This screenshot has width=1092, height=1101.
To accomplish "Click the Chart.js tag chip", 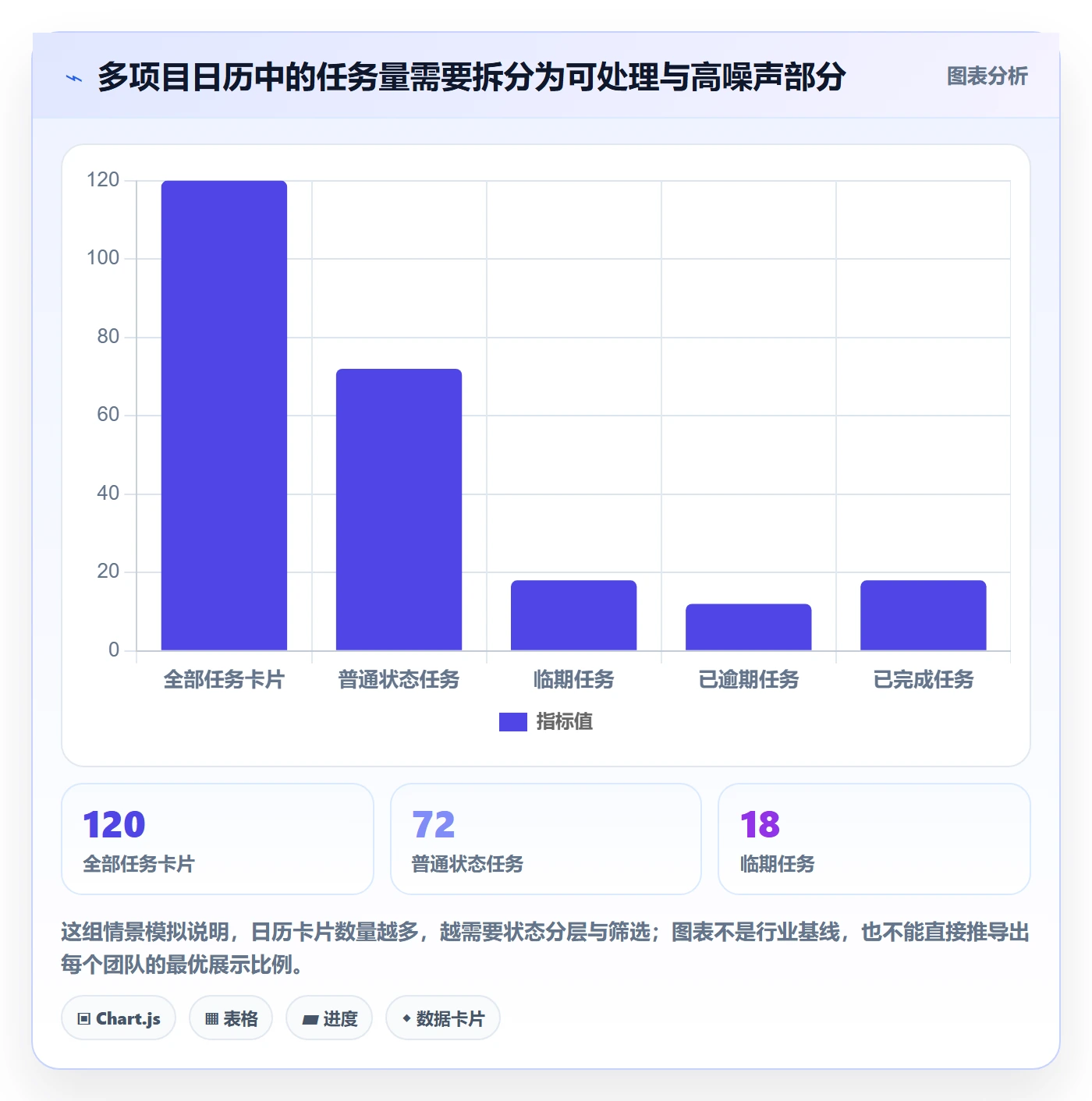I will click(119, 1018).
